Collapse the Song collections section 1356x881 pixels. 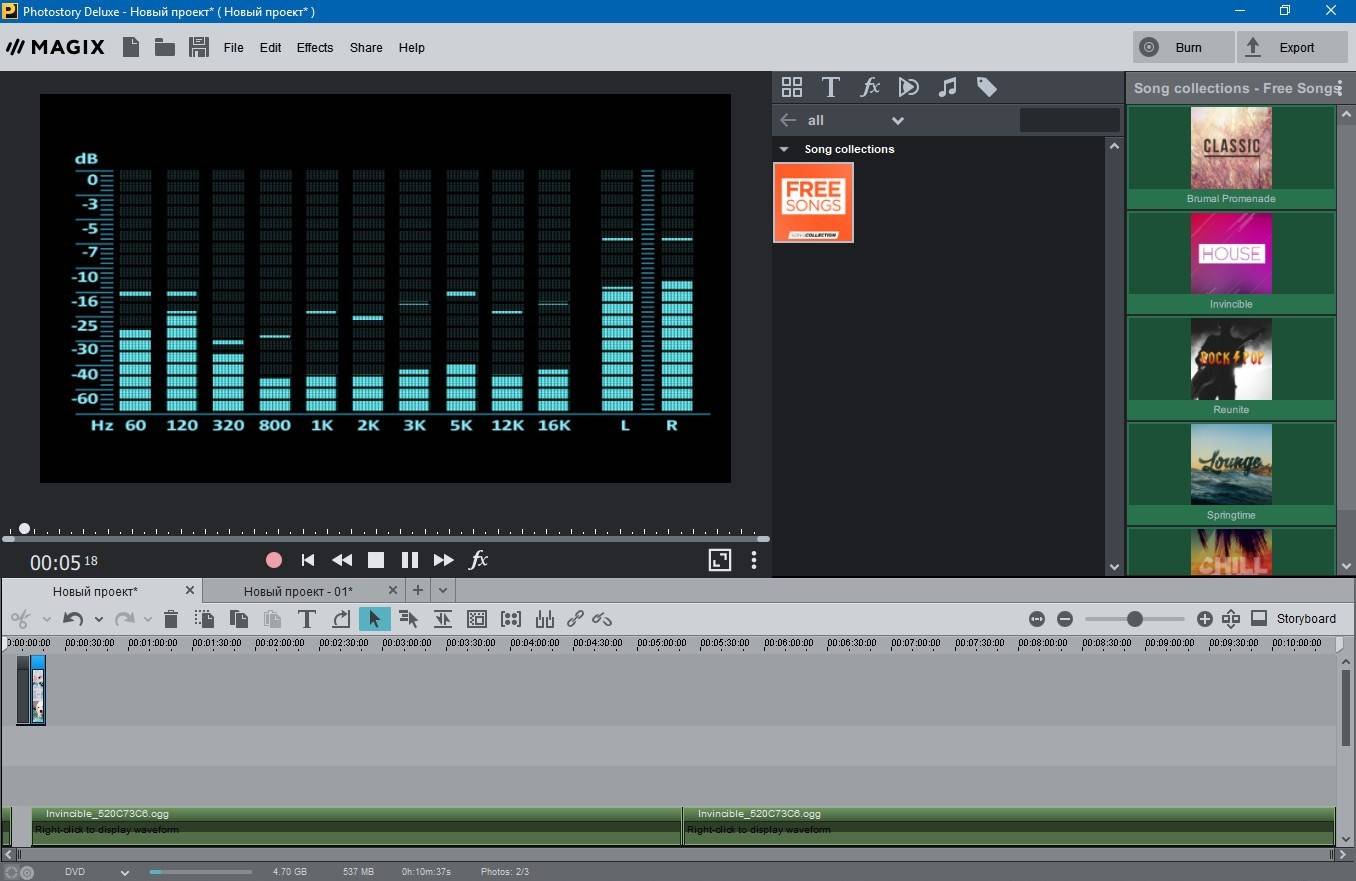[x=785, y=149]
